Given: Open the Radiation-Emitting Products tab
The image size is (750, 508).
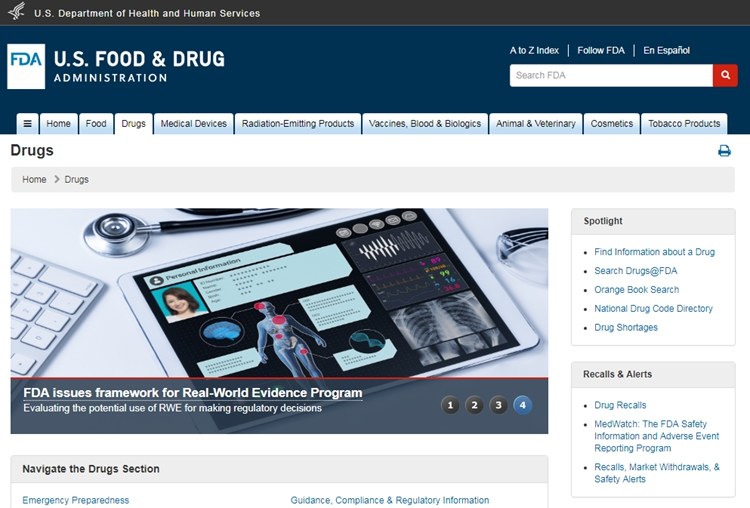Looking at the screenshot, I should (298, 124).
